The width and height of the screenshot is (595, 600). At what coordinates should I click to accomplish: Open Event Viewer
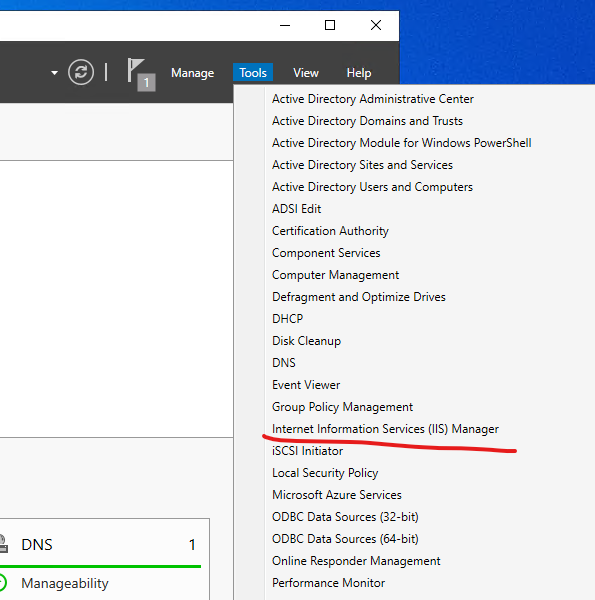point(306,385)
